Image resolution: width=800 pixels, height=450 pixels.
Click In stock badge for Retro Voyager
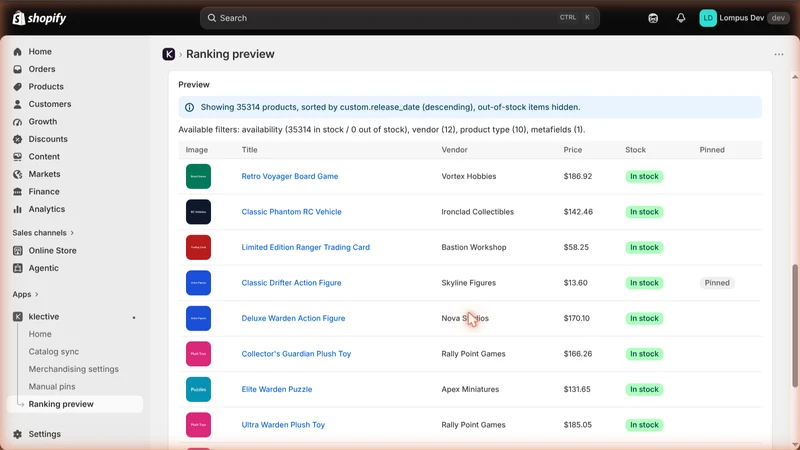click(644, 176)
